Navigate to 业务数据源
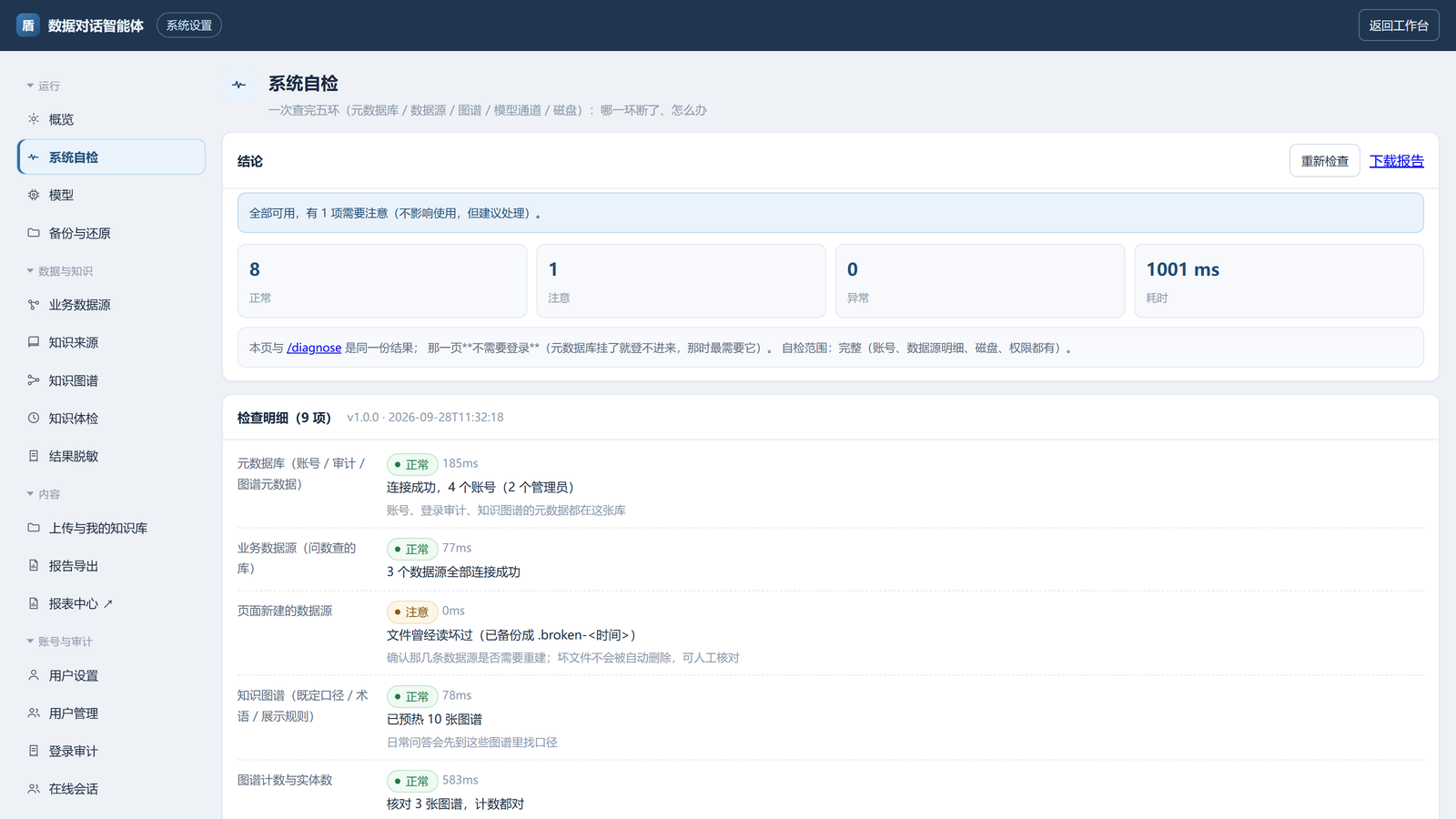Image resolution: width=1456 pixels, height=819 pixels. pos(111,305)
